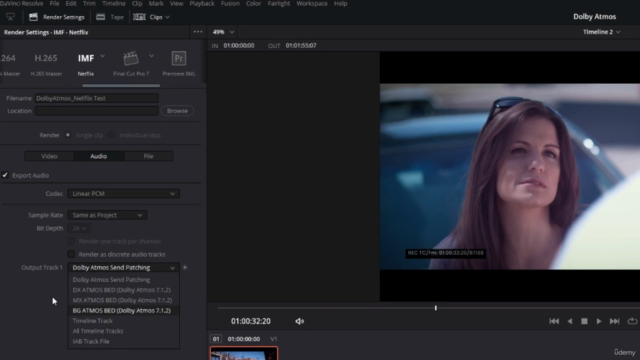Click the Location input field

(x=96, y=111)
